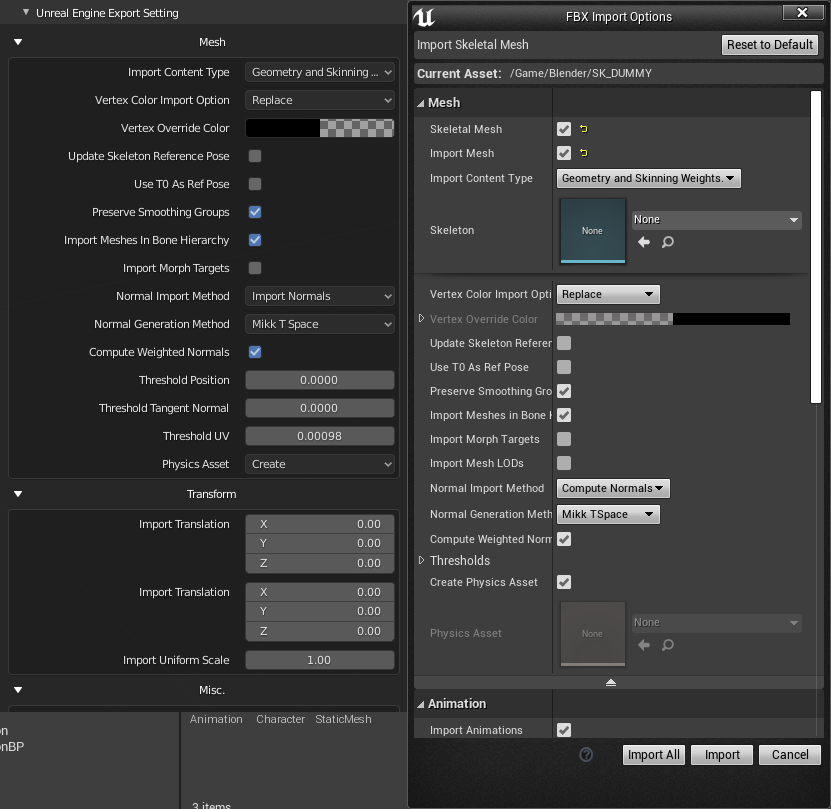Pick the Vertex Override Color swatch
Viewport: 831px width, 809px height.
pyautogui.click(x=319, y=128)
